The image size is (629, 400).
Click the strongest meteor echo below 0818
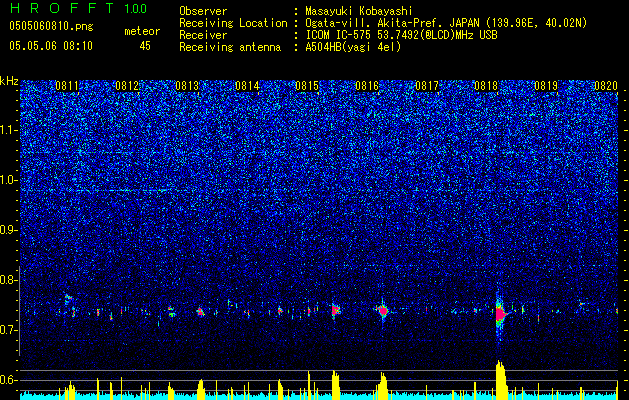pos(500,315)
